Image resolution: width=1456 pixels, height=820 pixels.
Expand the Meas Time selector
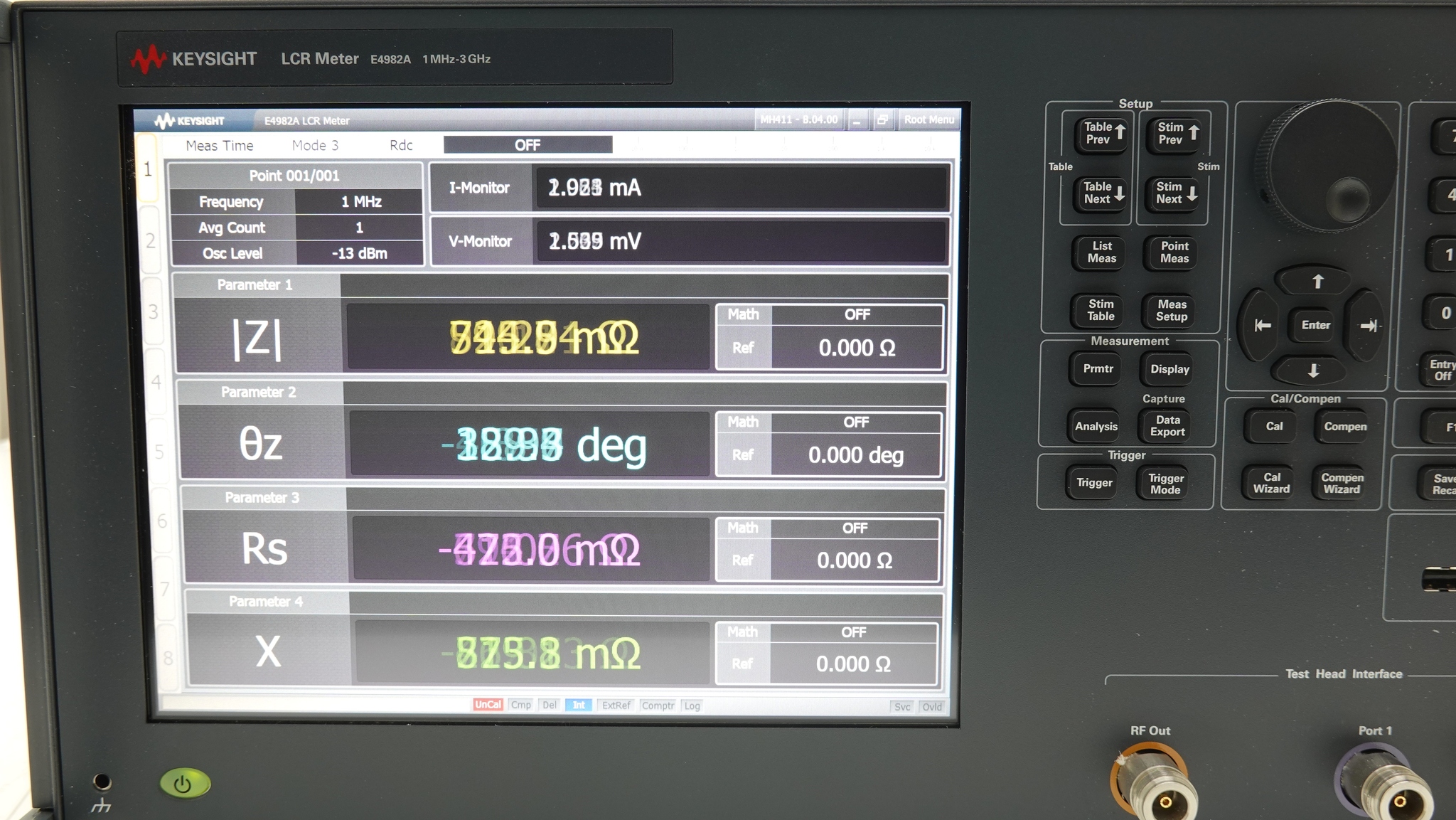click(x=219, y=145)
